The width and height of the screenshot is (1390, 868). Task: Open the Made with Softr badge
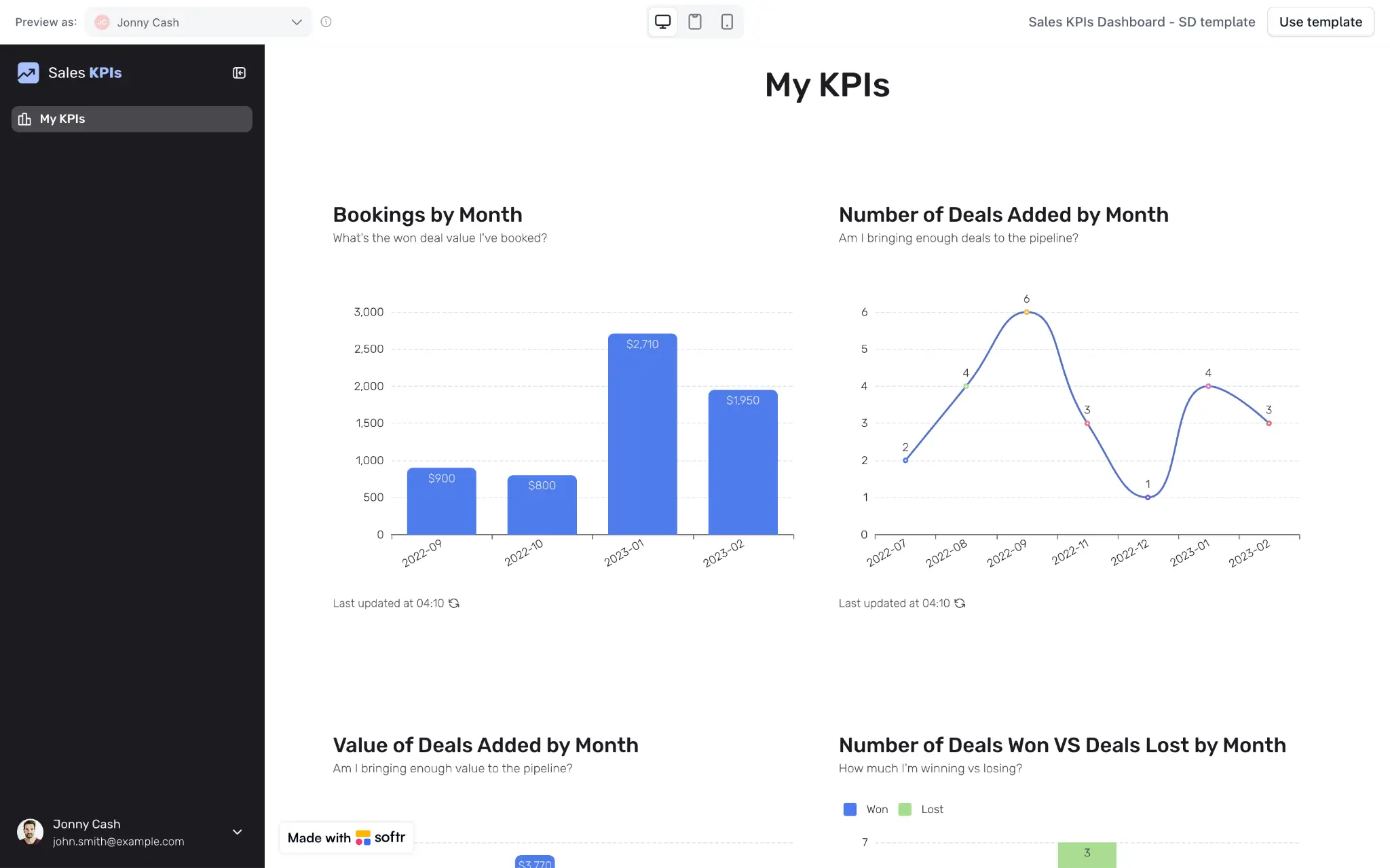tap(346, 837)
